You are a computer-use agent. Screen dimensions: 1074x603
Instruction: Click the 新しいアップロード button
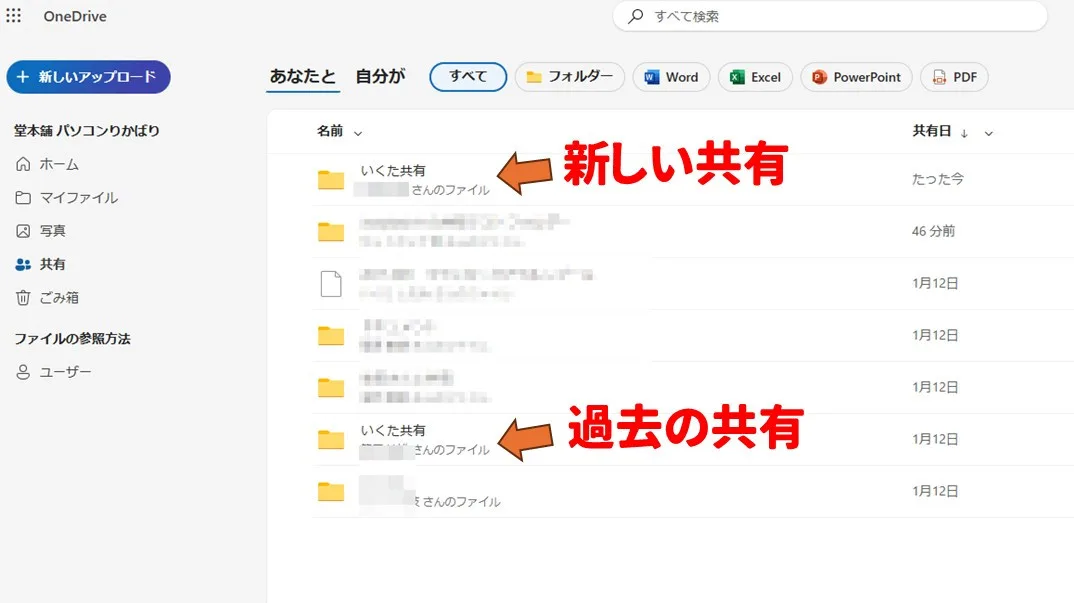(x=88, y=76)
